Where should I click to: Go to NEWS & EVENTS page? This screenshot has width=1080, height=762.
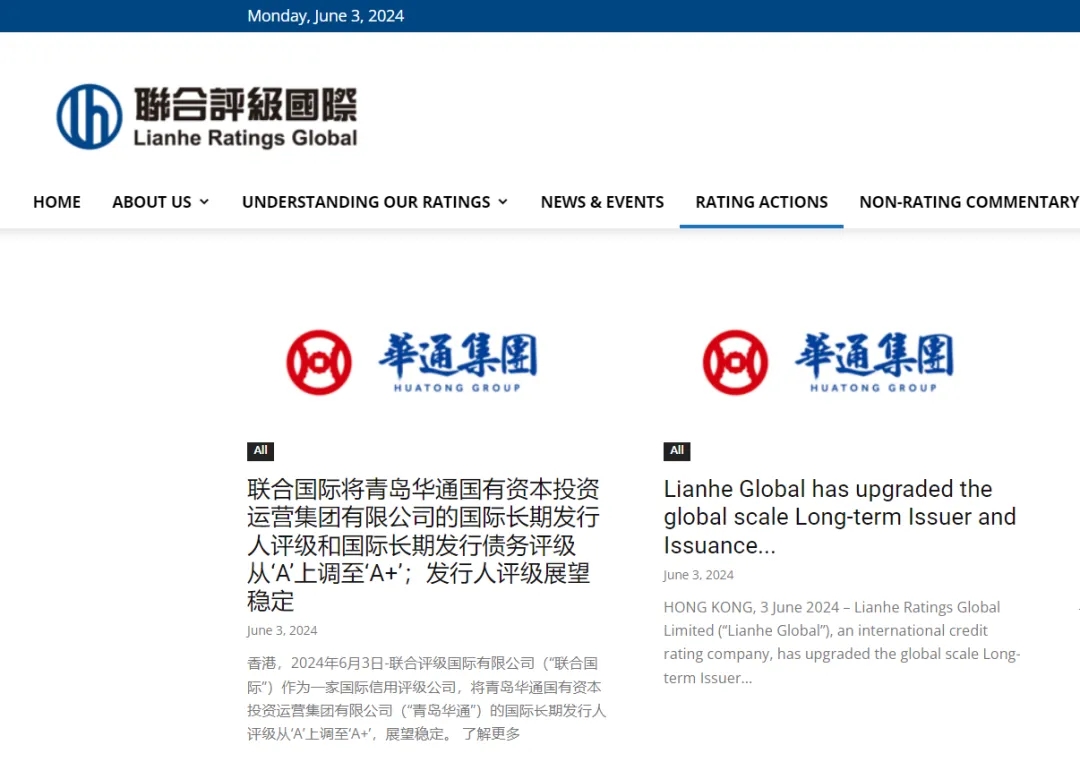click(602, 202)
